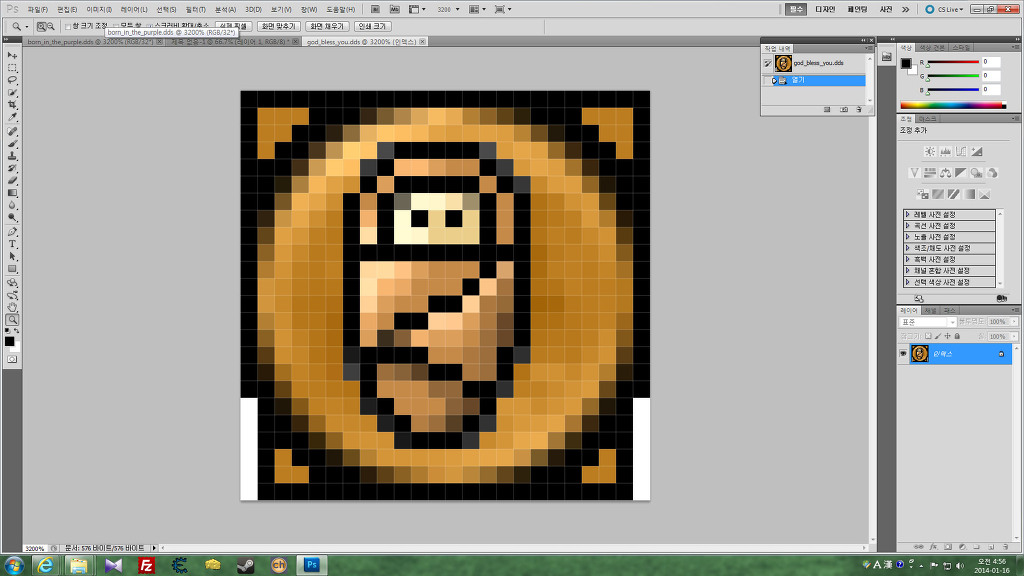Select the Crop tool
Screen dimensions: 1024x576
[13, 105]
